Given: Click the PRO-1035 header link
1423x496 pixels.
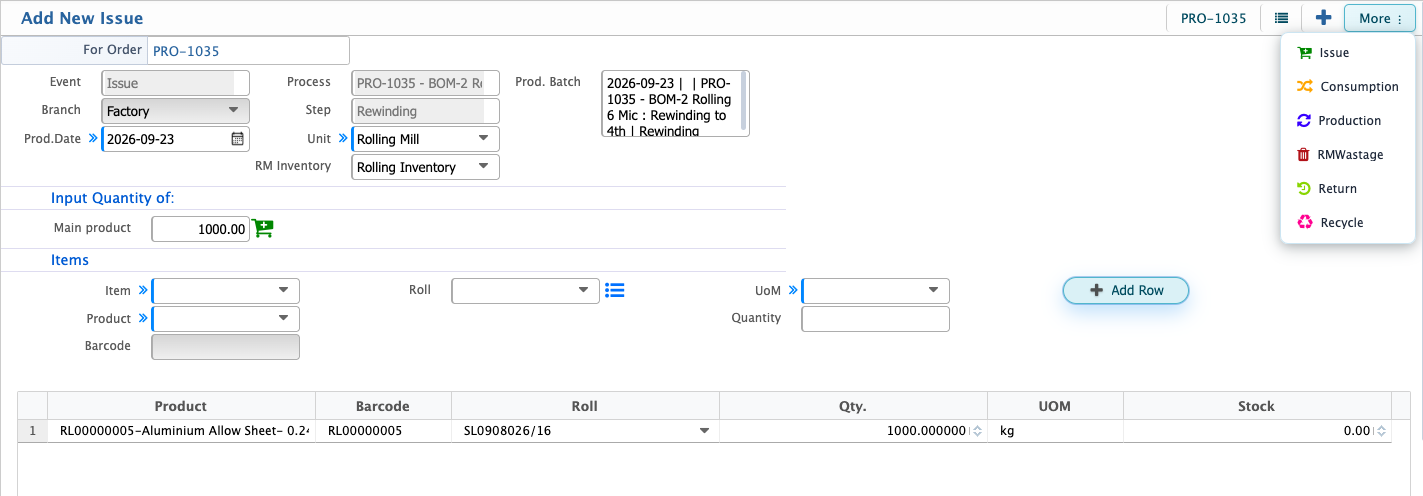Looking at the screenshot, I should pos(1213,18).
